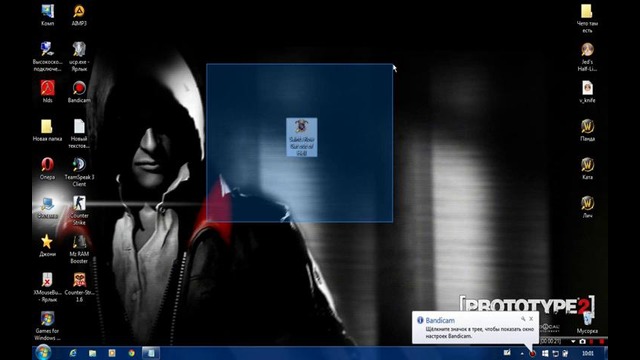This screenshot has height=360, width=640.
Task: Select the Новый текстов... document file
Action: tap(79, 133)
